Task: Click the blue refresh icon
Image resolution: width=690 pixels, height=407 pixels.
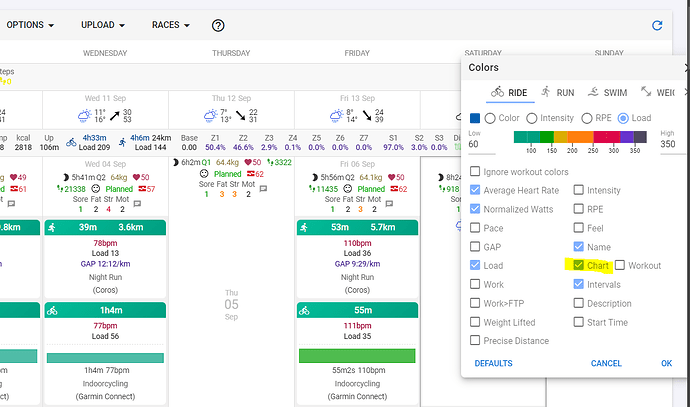Action: tap(657, 26)
